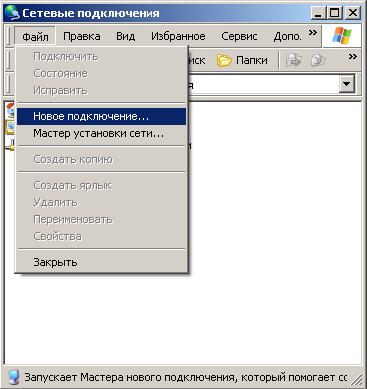
Task: Open the Сервис menu
Action: 239,36
